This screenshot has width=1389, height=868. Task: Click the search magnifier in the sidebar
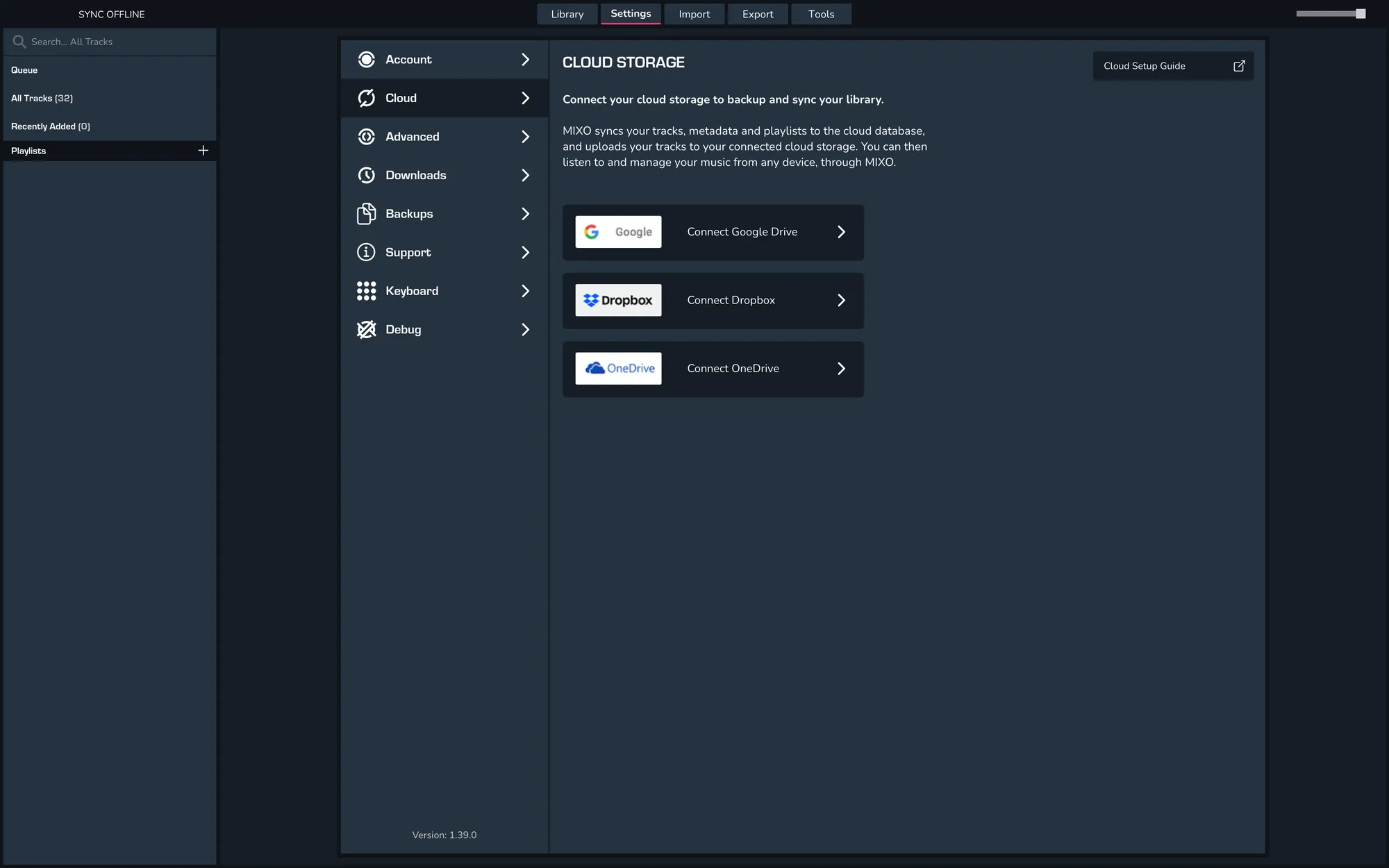coord(19,42)
